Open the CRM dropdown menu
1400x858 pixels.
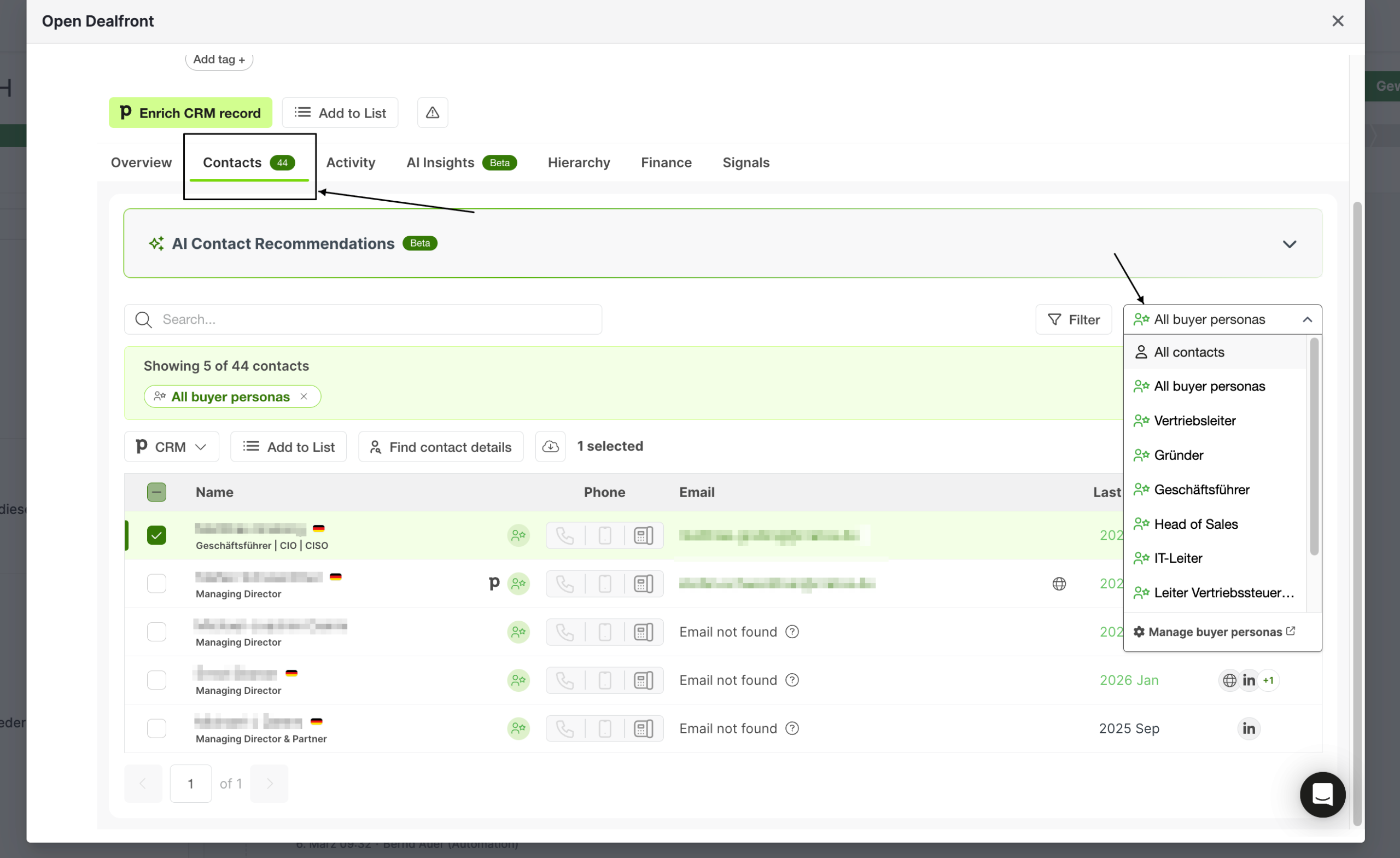coord(172,447)
